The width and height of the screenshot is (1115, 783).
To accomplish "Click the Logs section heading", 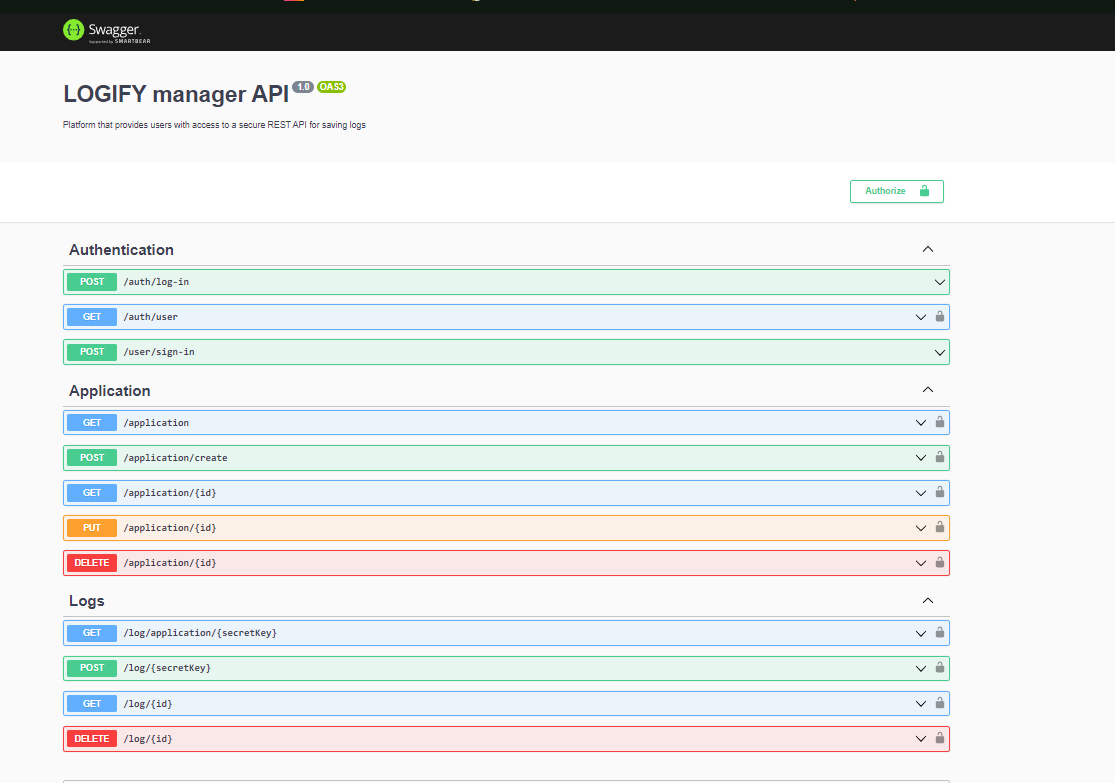I will click(x=87, y=601).
